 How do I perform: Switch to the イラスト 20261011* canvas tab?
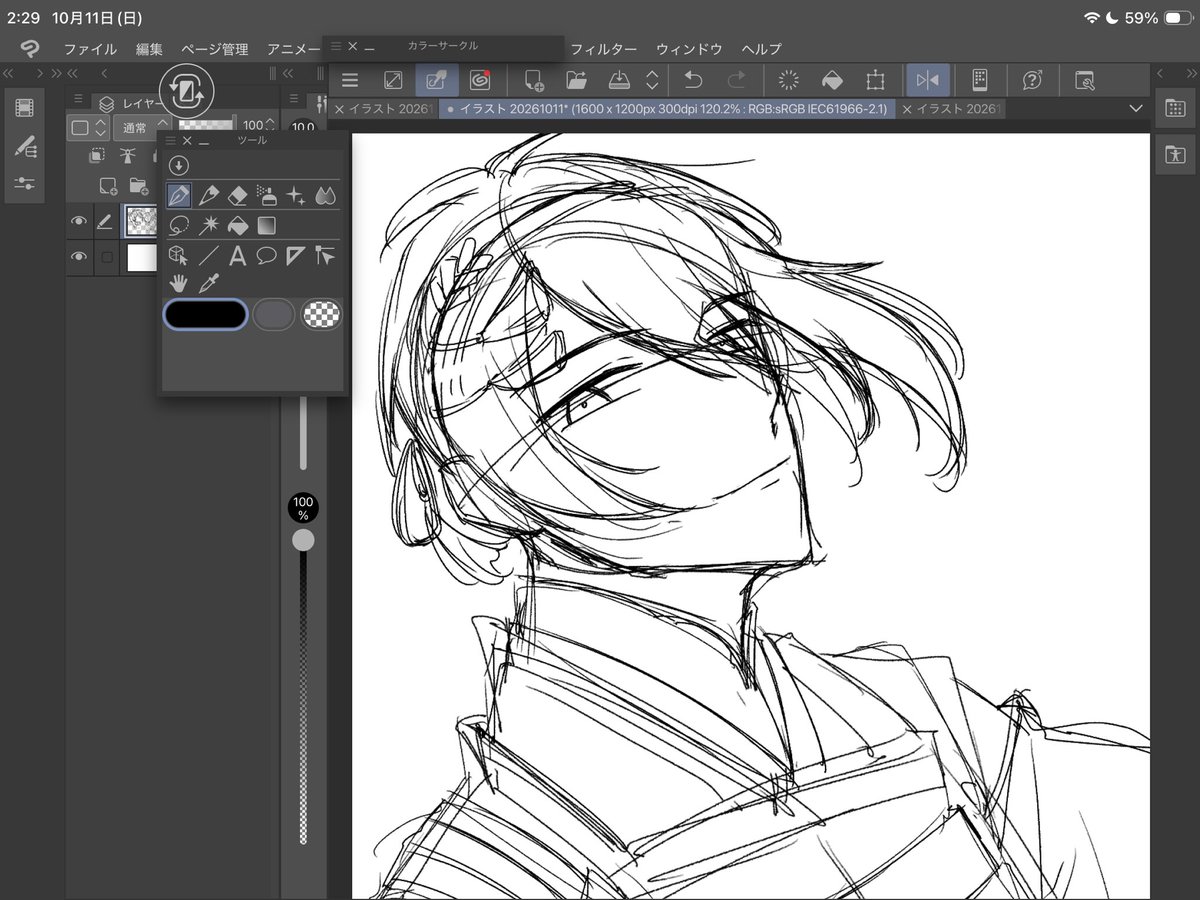coord(666,109)
